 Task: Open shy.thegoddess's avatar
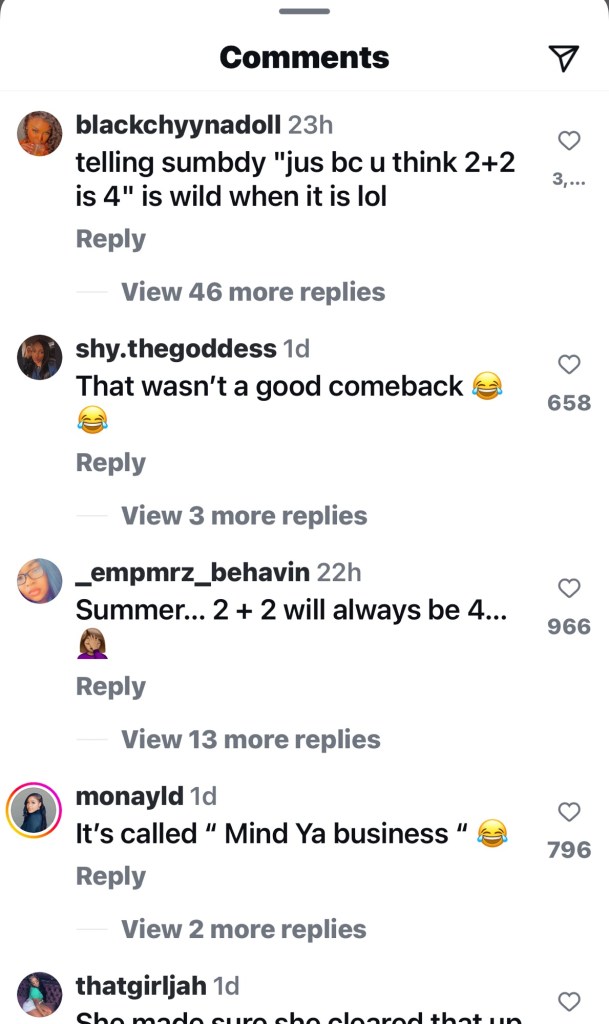(x=39, y=357)
